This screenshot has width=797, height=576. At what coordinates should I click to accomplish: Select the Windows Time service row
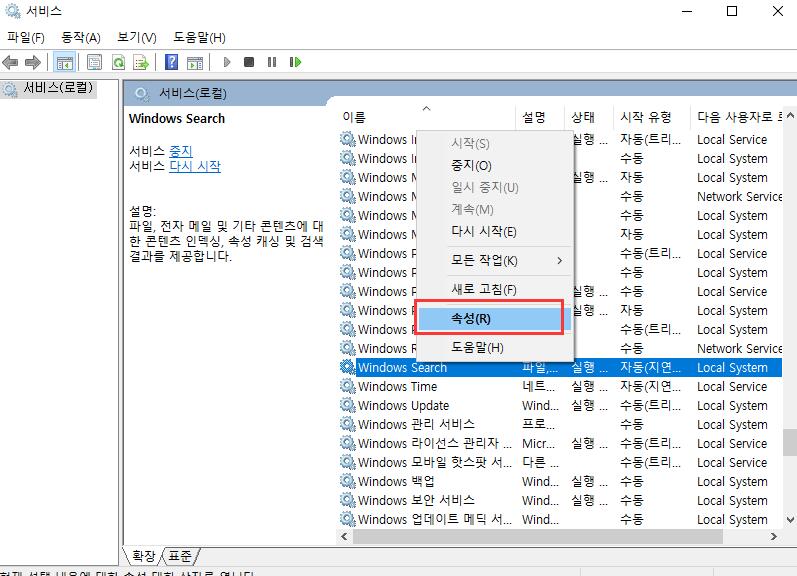561,386
